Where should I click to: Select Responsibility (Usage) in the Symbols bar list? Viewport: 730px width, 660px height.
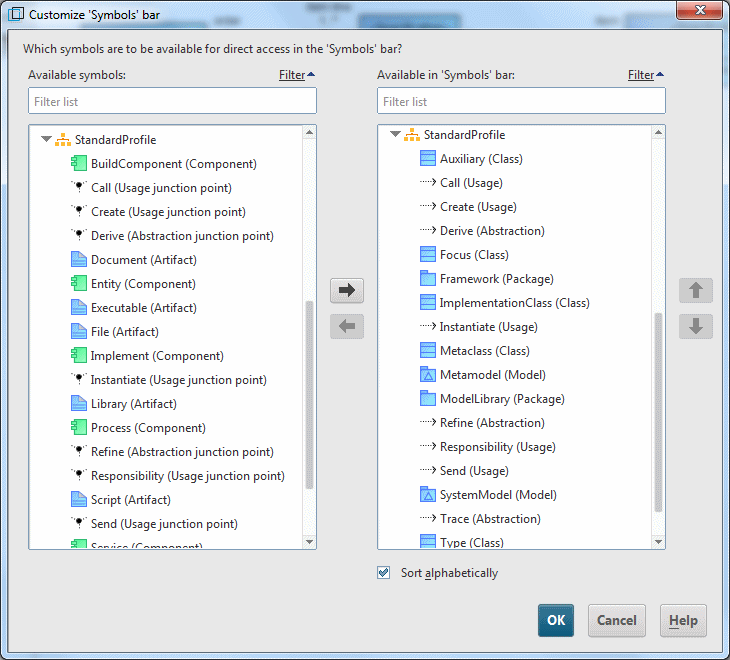coord(498,447)
